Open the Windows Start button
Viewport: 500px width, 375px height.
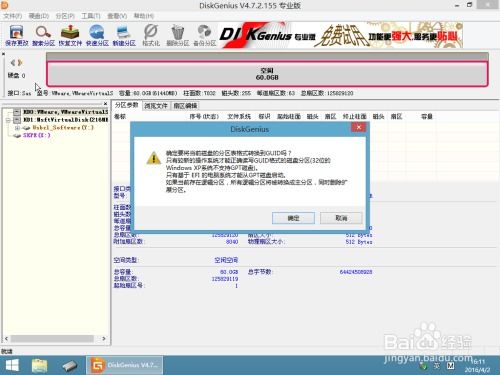click(x=12, y=366)
